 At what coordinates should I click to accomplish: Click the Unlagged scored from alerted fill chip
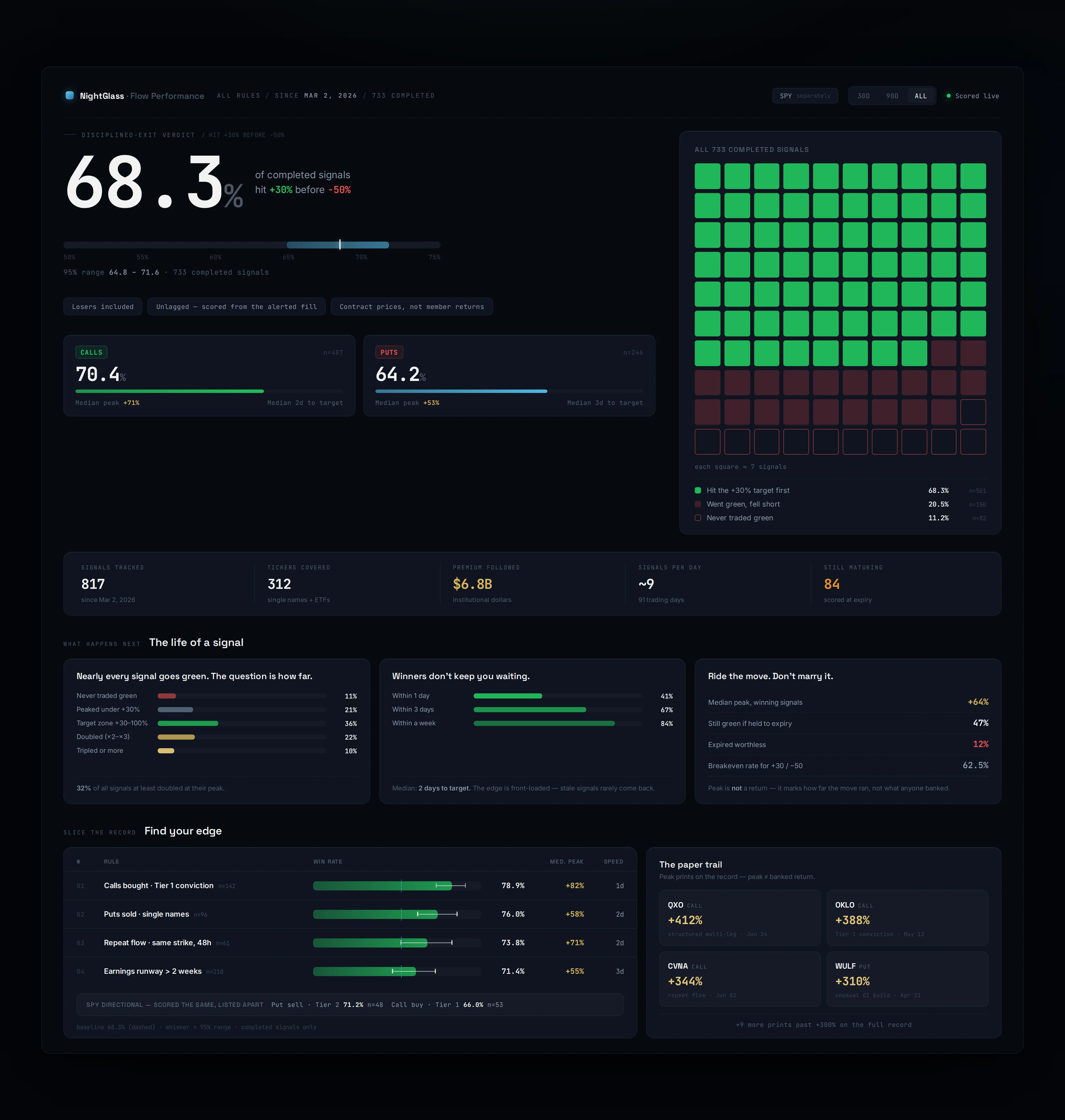(236, 306)
